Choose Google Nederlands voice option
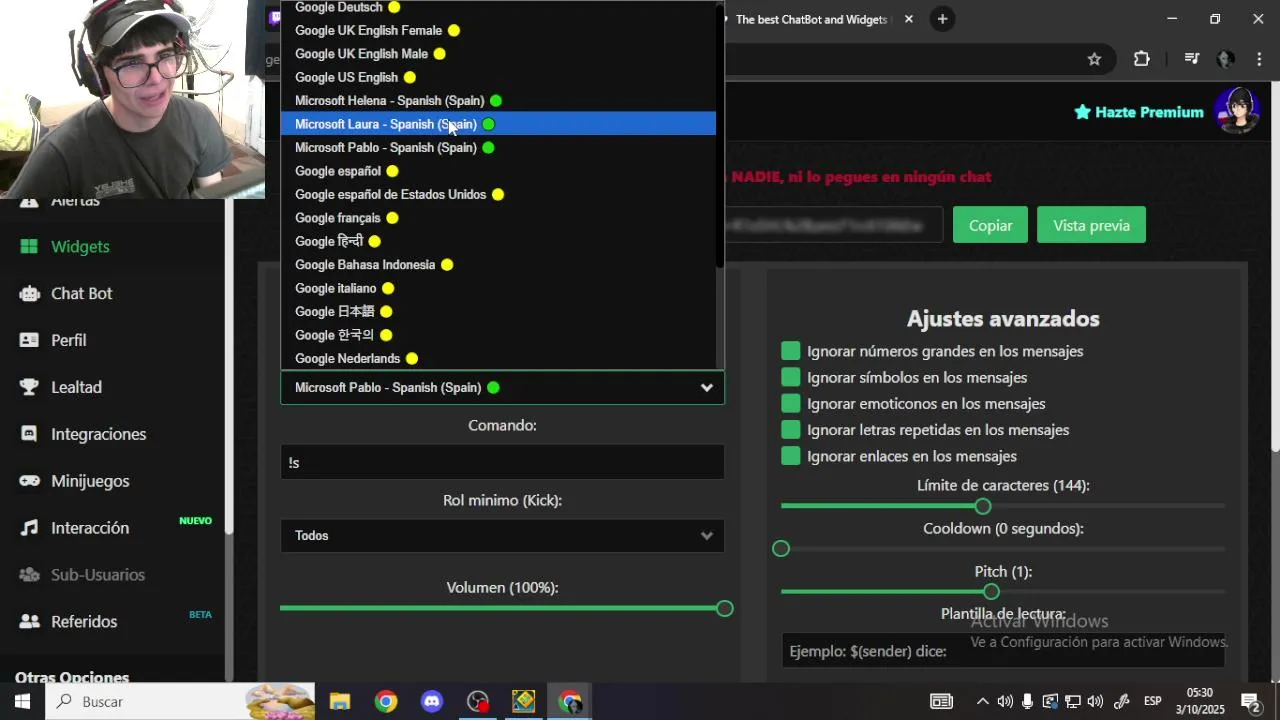This screenshot has width=1280, height=720. [x=498, y=358]
